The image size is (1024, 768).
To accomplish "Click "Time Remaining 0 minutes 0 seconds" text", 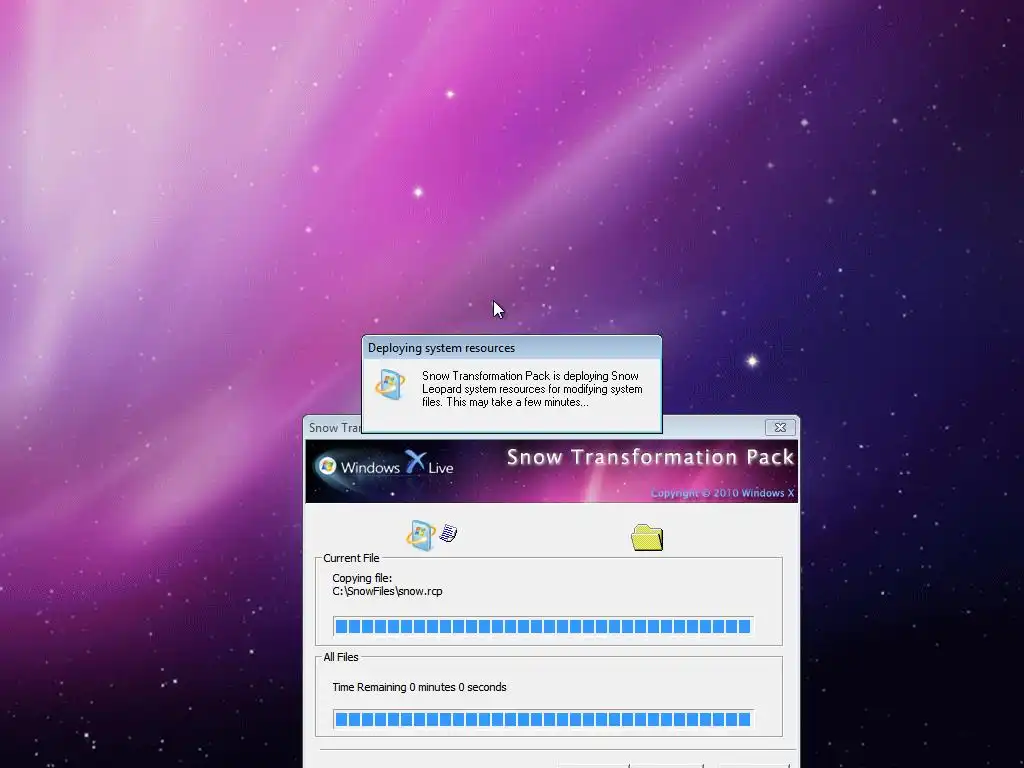I will [419, 687].
